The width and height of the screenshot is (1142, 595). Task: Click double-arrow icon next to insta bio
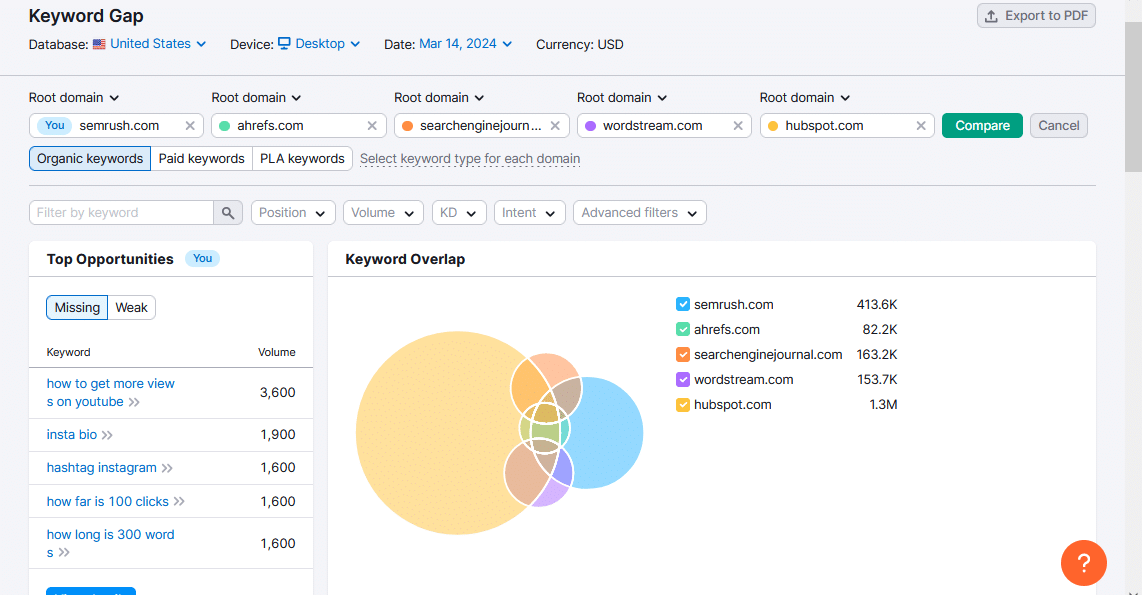coord(107,436)
